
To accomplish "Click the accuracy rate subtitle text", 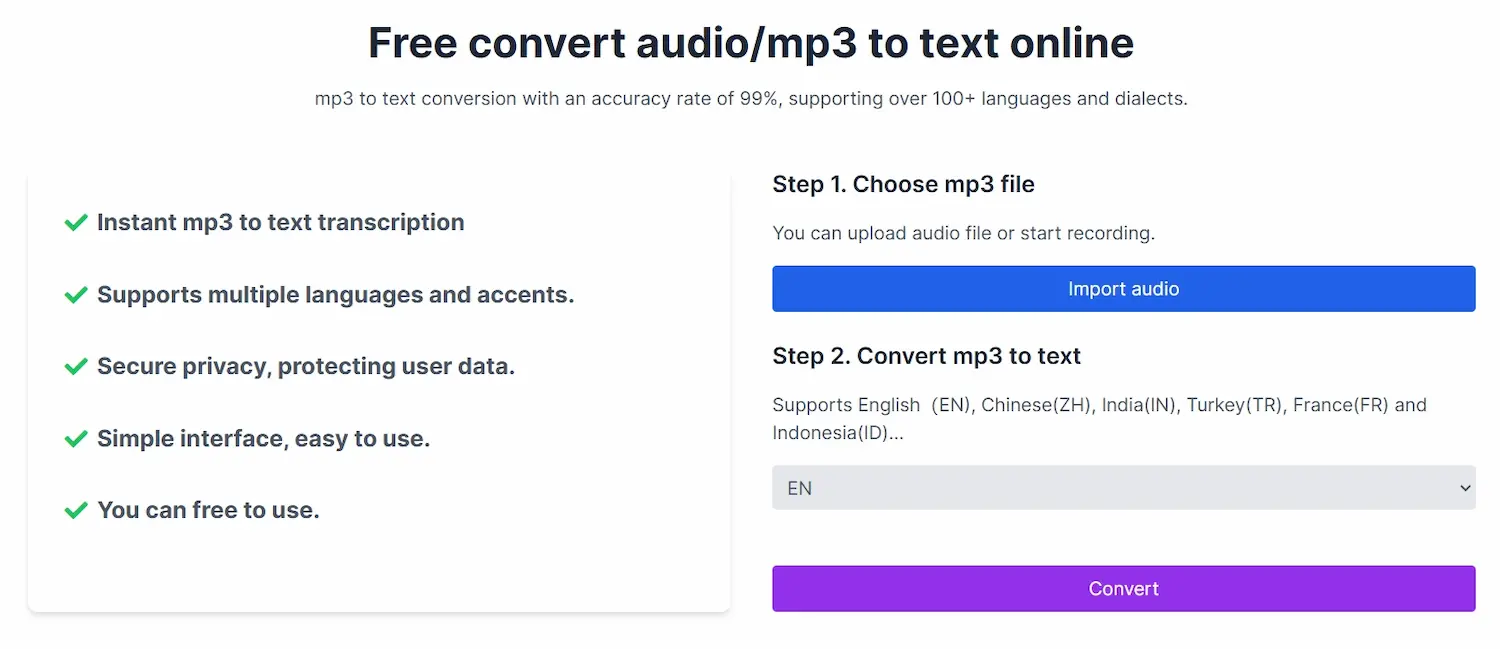I will tap(750, 98).
